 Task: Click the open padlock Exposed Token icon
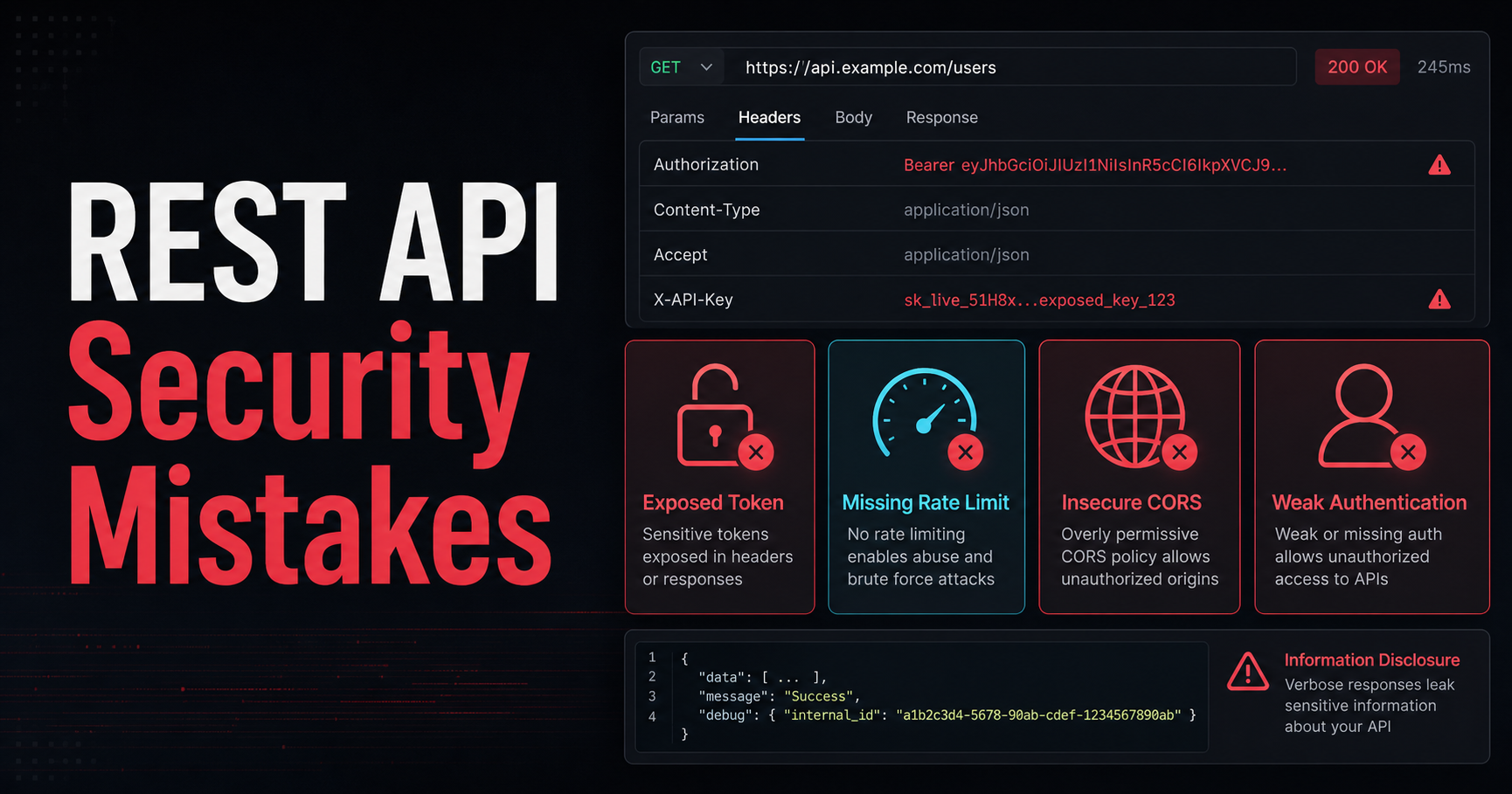[x=725, y=417]
